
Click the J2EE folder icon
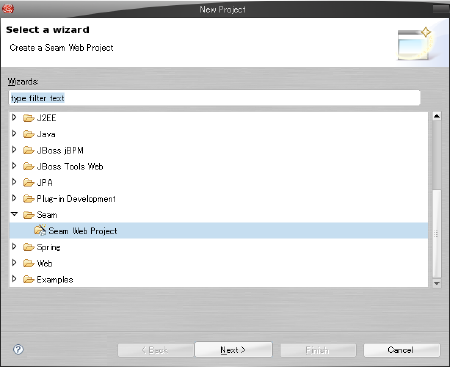(x=29, y=118)
